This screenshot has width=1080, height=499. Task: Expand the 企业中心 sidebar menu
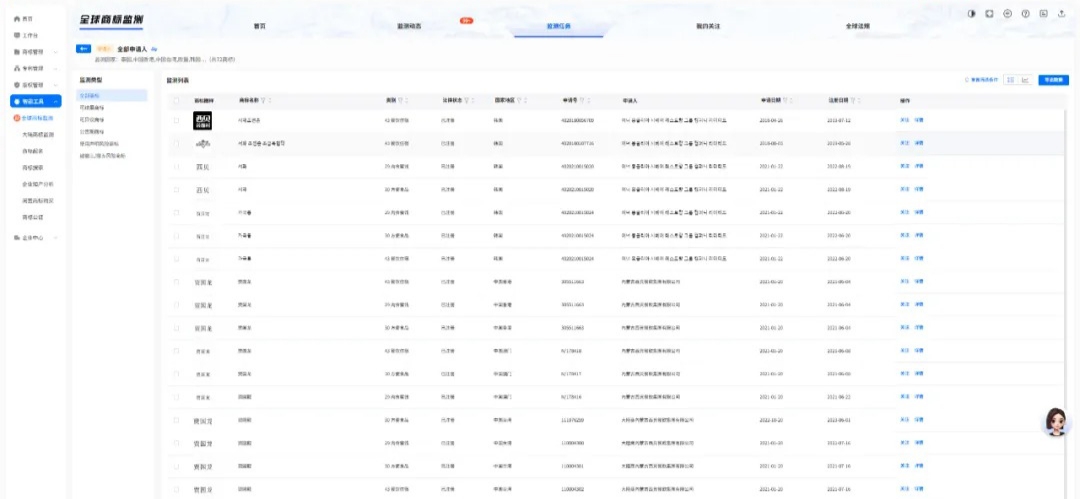[55, 237]
